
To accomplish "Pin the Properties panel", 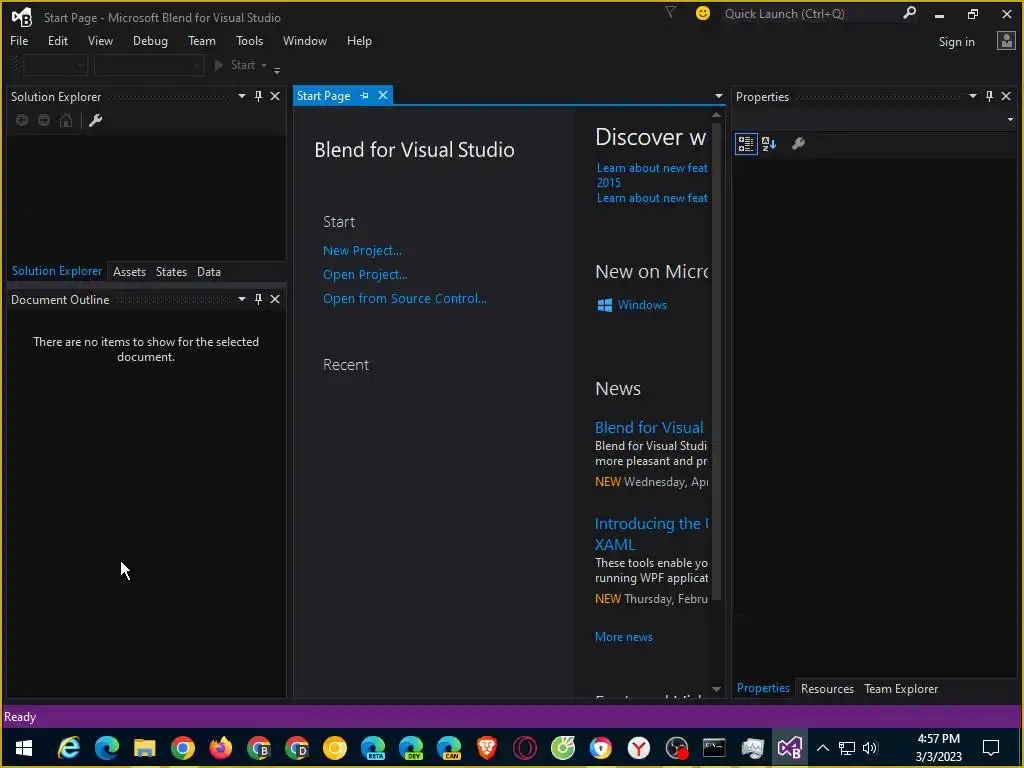I will tap(989, 96).
